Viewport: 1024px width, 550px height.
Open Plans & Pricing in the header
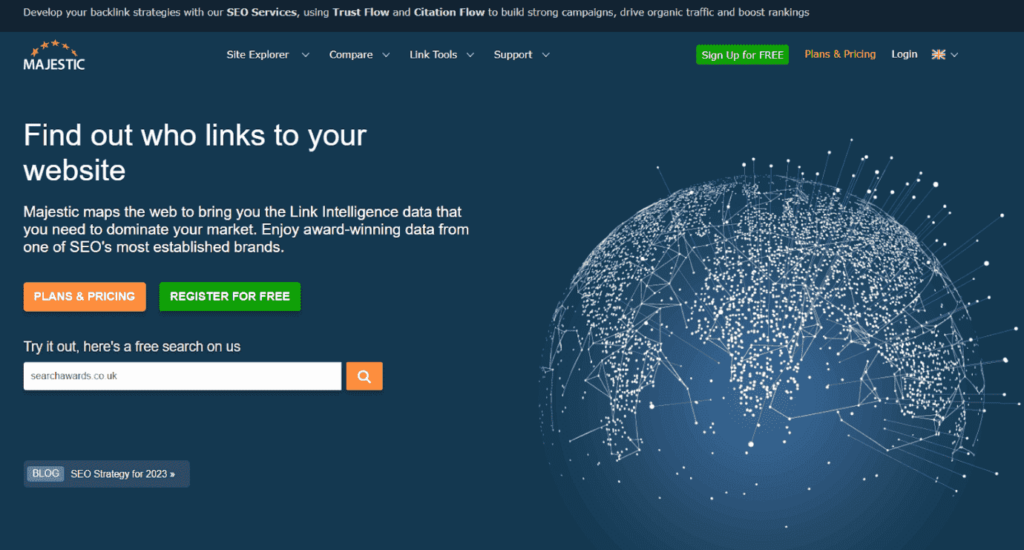pos(840,54)
